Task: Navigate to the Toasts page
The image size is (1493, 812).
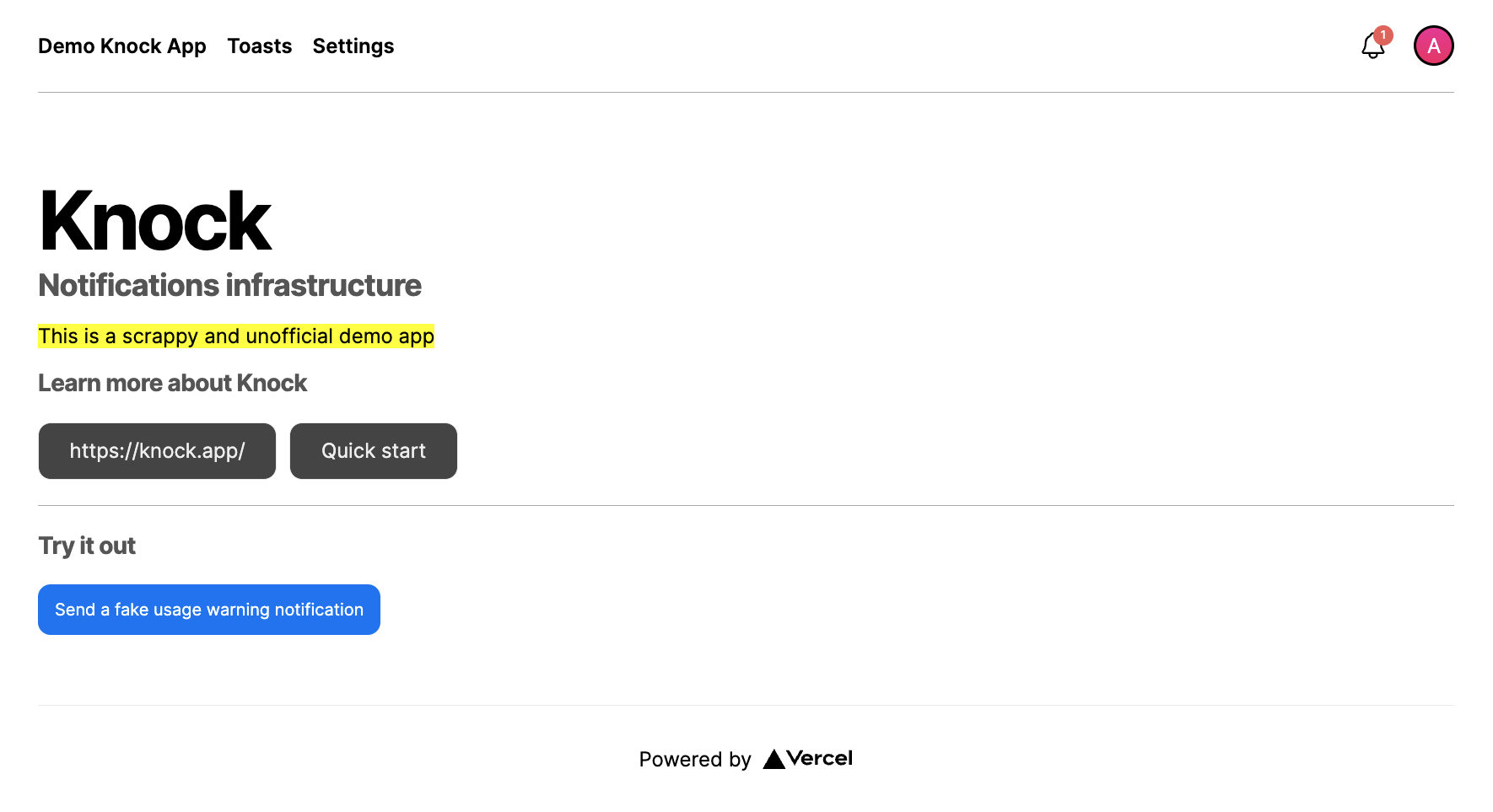Action: pyautogui.click(x=259, y=46)
